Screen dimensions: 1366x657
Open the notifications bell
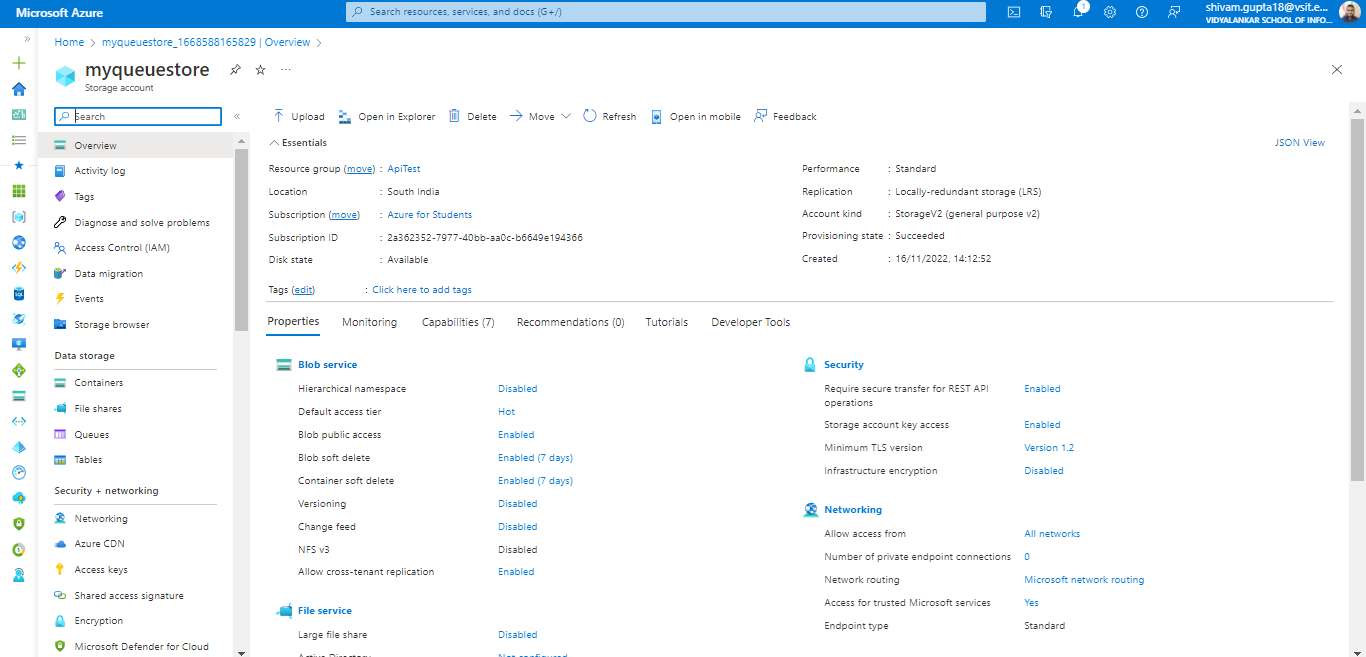(x=1078, y=12)
